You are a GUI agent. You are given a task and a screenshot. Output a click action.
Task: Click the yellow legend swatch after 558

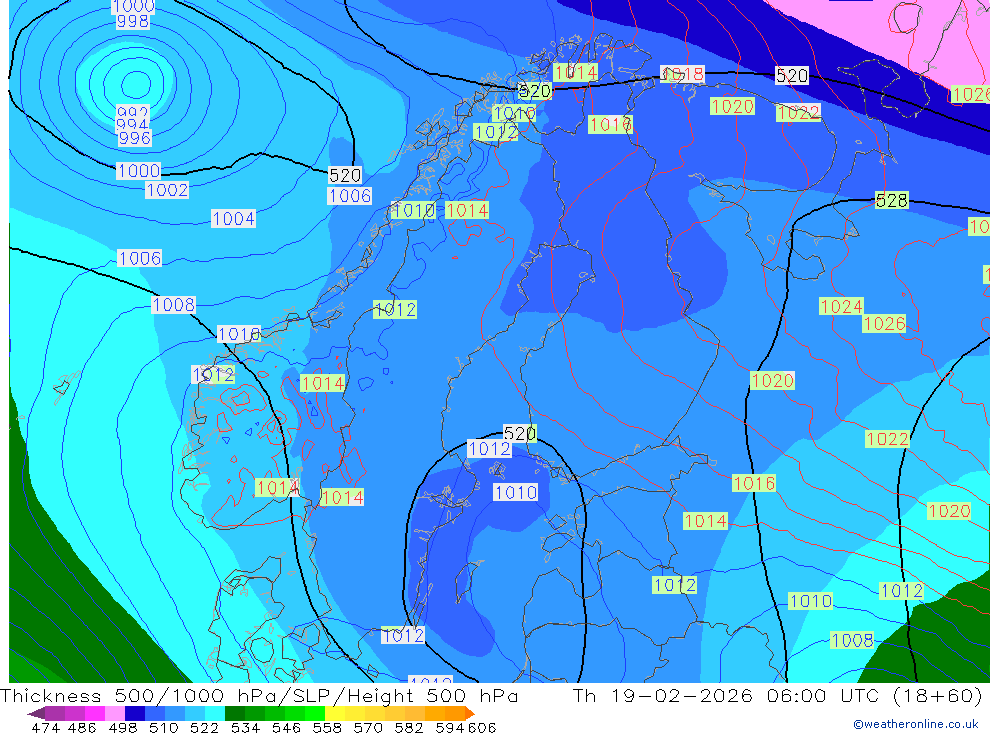(x=335, y=713)
